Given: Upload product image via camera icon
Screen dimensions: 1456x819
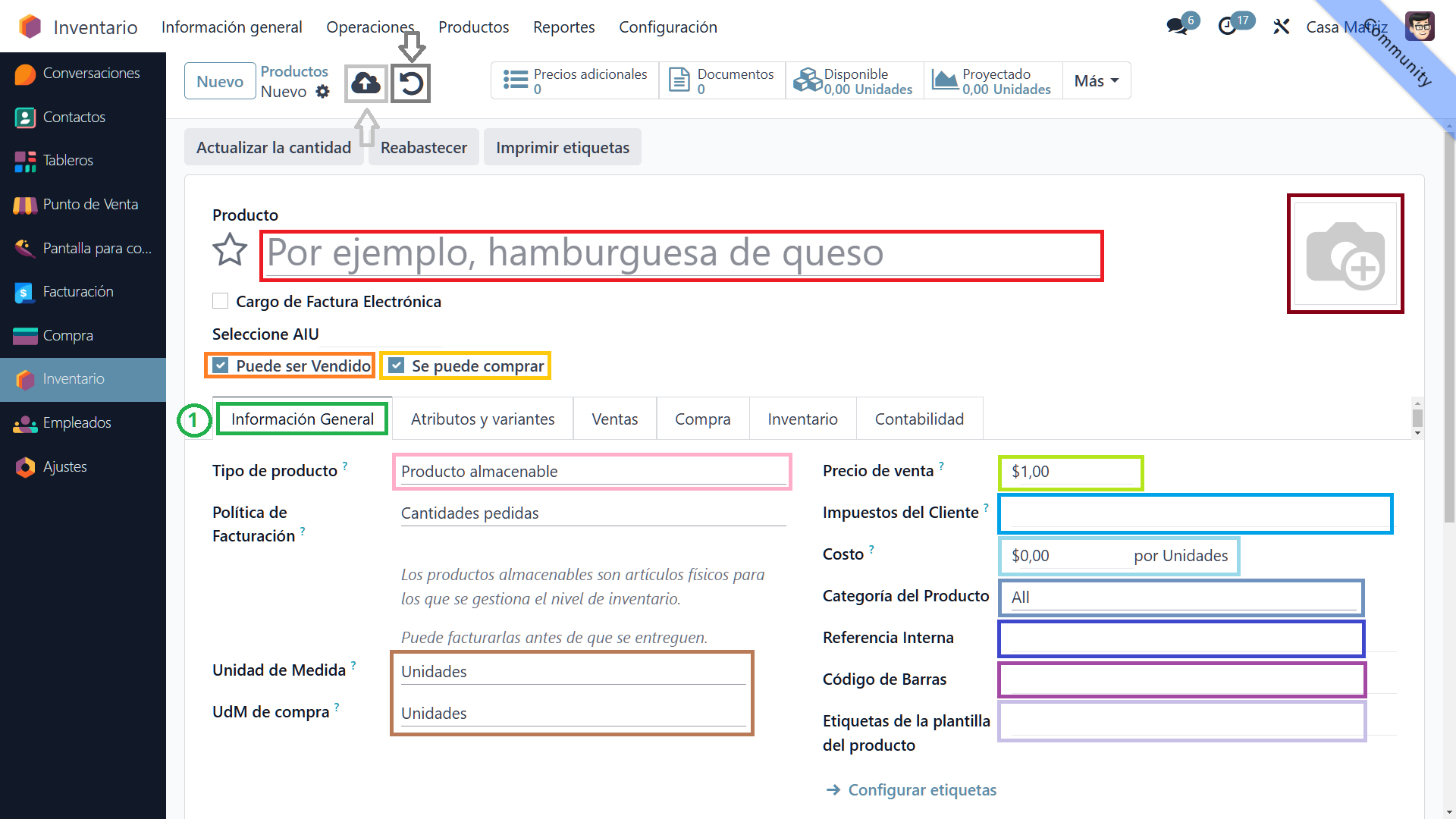Looking at the screenshot, I should 1345,254.
